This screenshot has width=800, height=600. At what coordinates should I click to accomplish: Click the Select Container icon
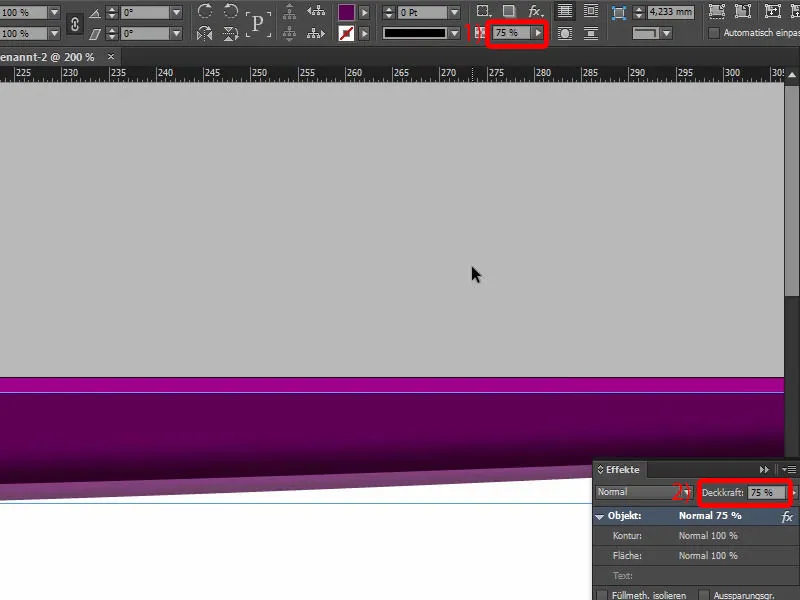pos(289,11)
